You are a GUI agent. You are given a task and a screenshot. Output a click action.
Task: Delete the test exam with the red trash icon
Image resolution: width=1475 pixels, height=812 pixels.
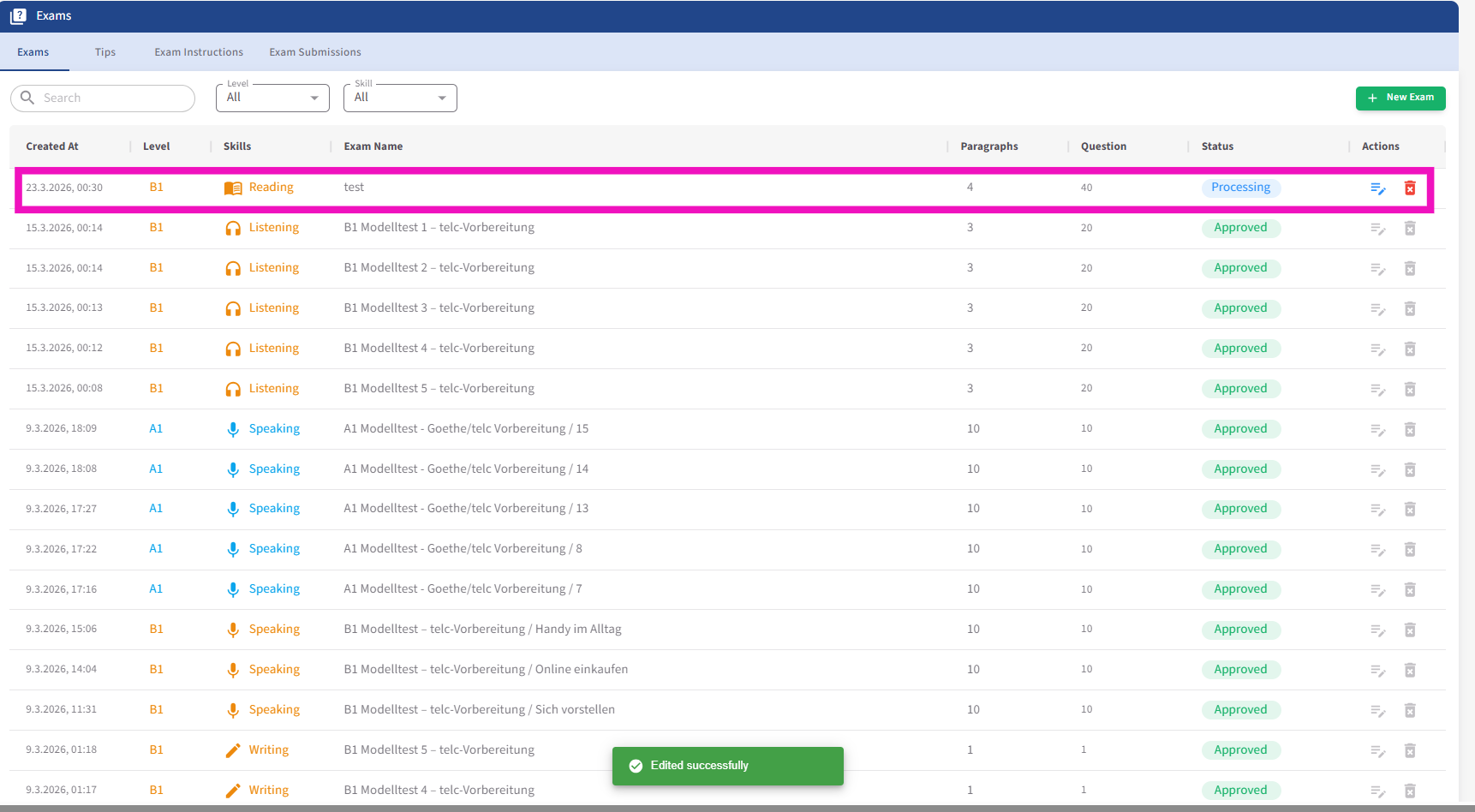(x=1410, y=188)
